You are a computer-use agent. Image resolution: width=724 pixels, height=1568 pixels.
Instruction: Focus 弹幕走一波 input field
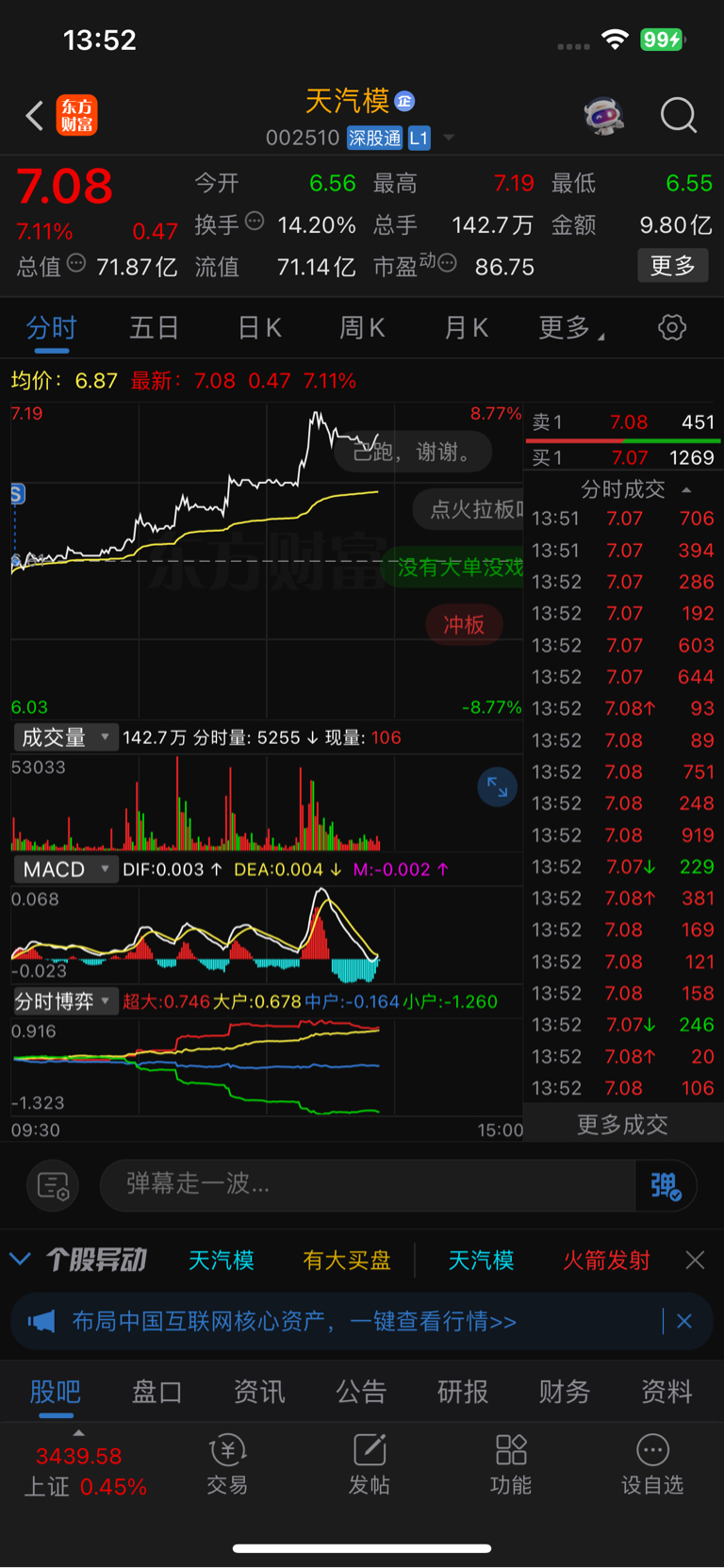[x=368, y=1185]
